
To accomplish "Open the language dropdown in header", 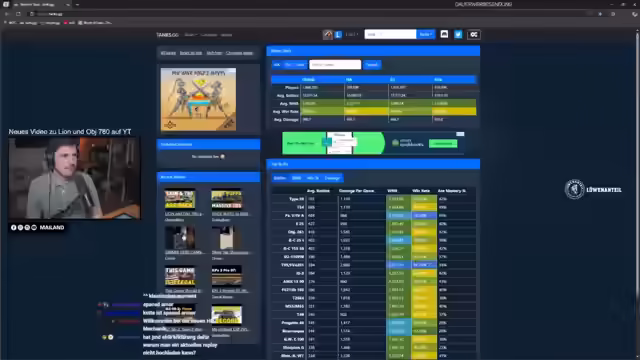I will coord(351,35).
